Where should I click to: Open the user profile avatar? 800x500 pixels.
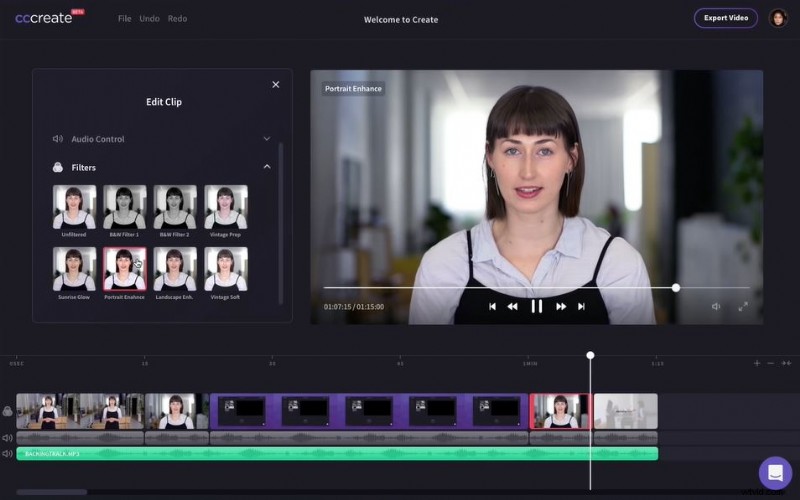(x=778, y=18)
